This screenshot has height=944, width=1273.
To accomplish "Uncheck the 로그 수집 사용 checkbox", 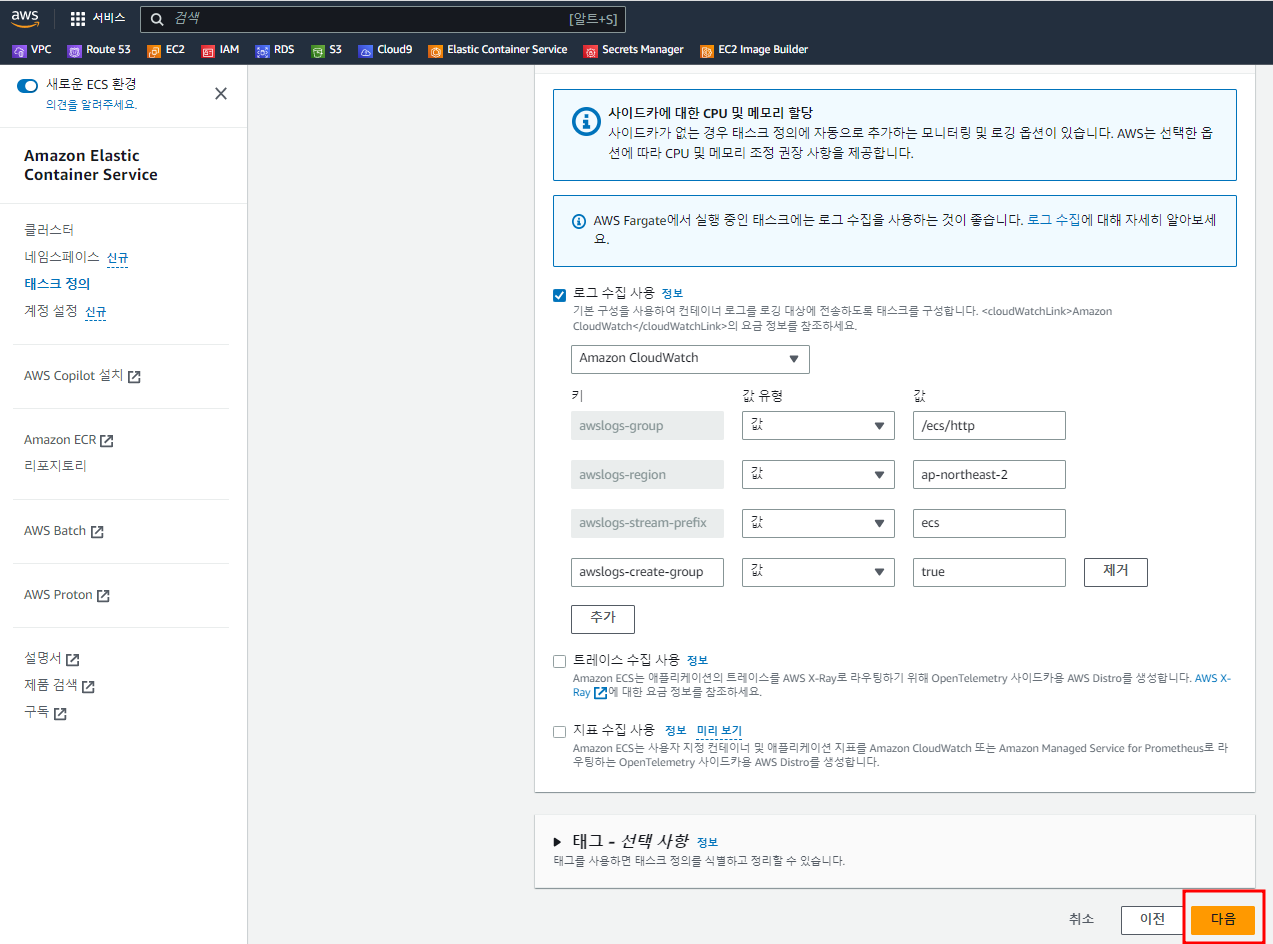I will coord(559,295).
